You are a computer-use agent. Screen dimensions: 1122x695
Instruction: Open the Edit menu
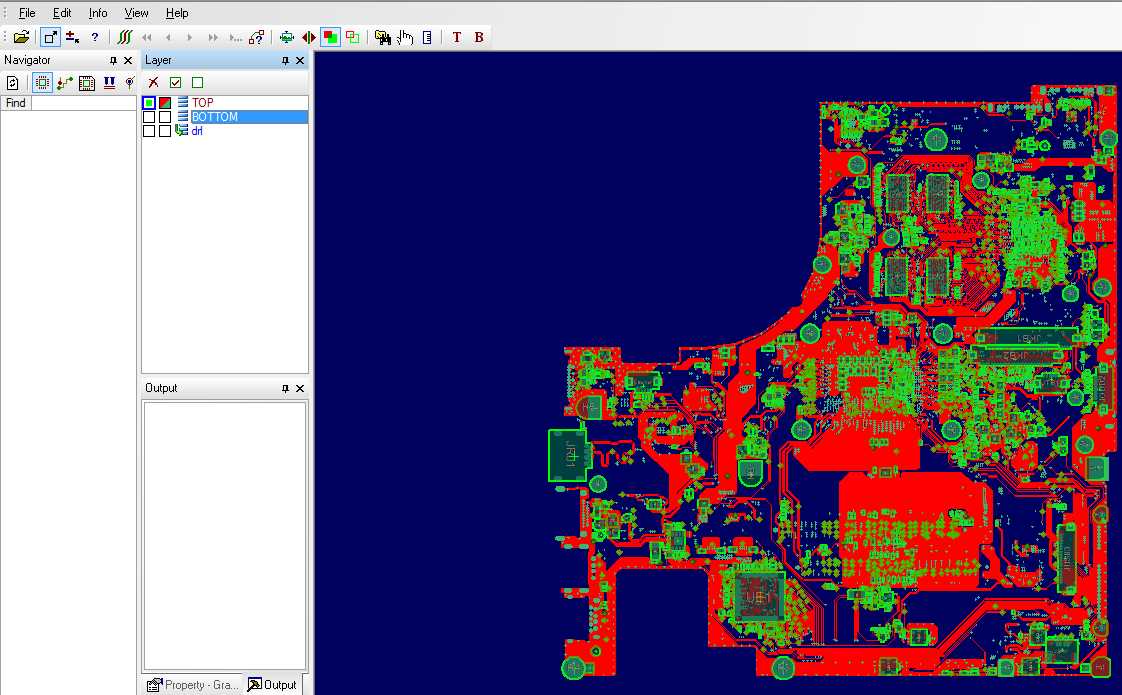(62, 13)
